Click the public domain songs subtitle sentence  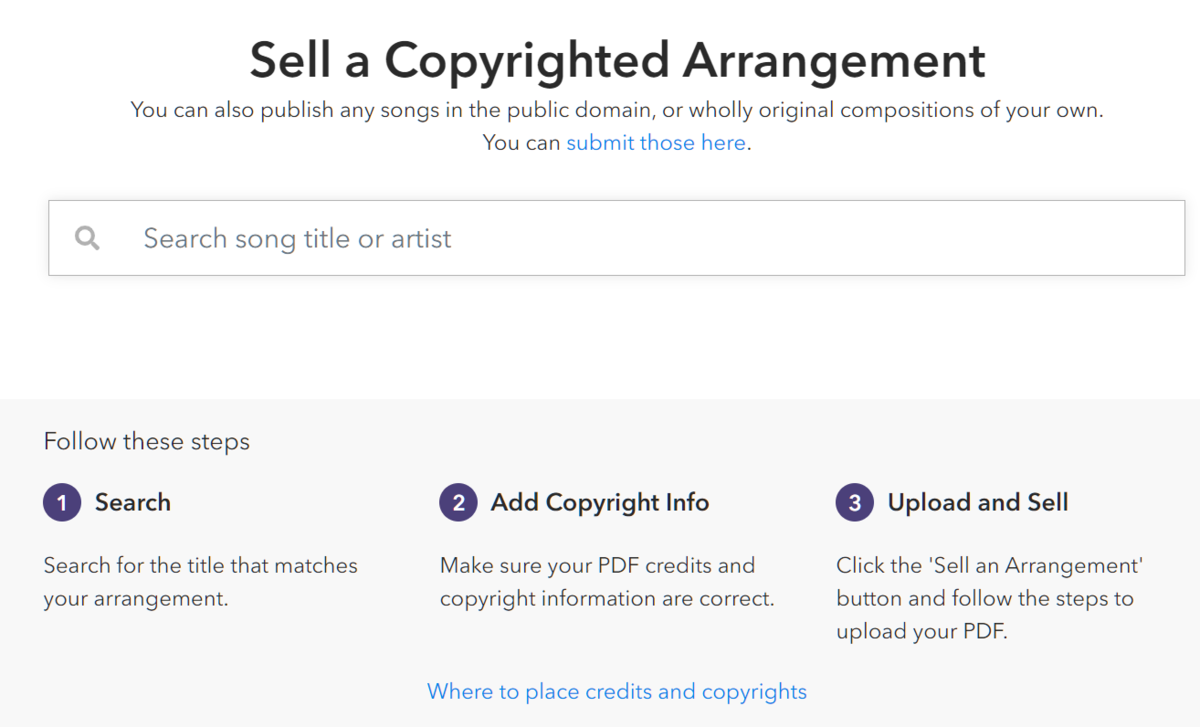tap(617, 110)
